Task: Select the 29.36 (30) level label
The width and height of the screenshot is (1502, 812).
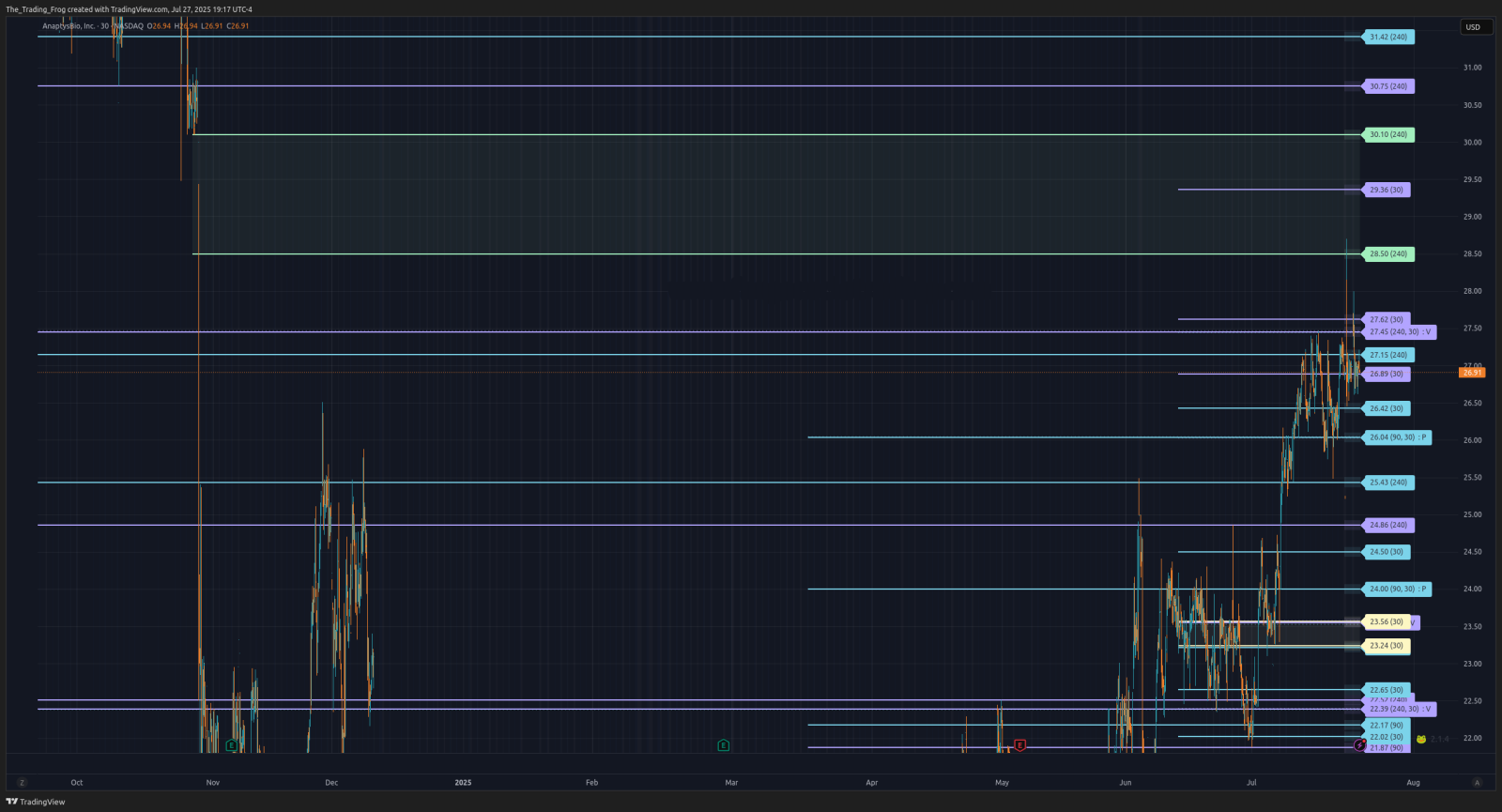Action: [1386, 190]
